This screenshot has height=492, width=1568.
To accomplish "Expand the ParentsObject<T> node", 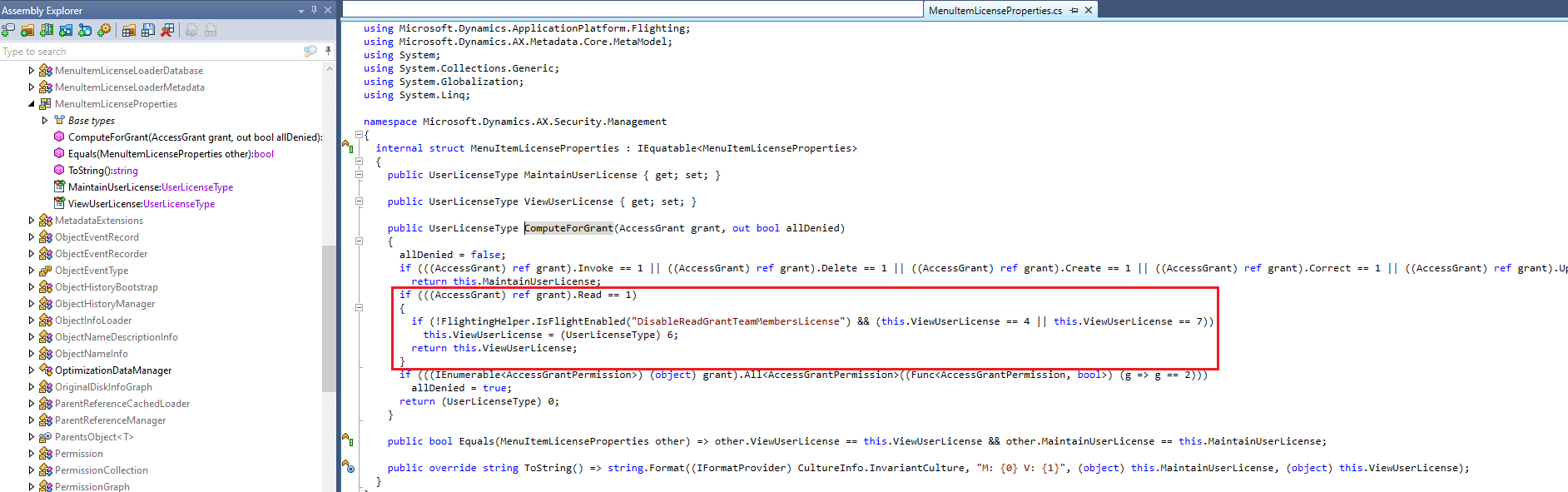I will [x=32, y=437].
